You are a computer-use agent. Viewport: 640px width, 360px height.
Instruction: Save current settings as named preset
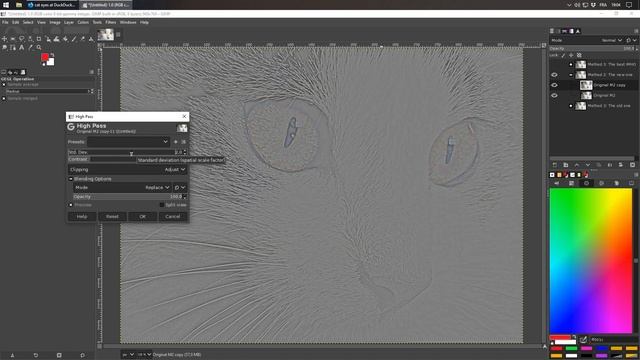176,142
